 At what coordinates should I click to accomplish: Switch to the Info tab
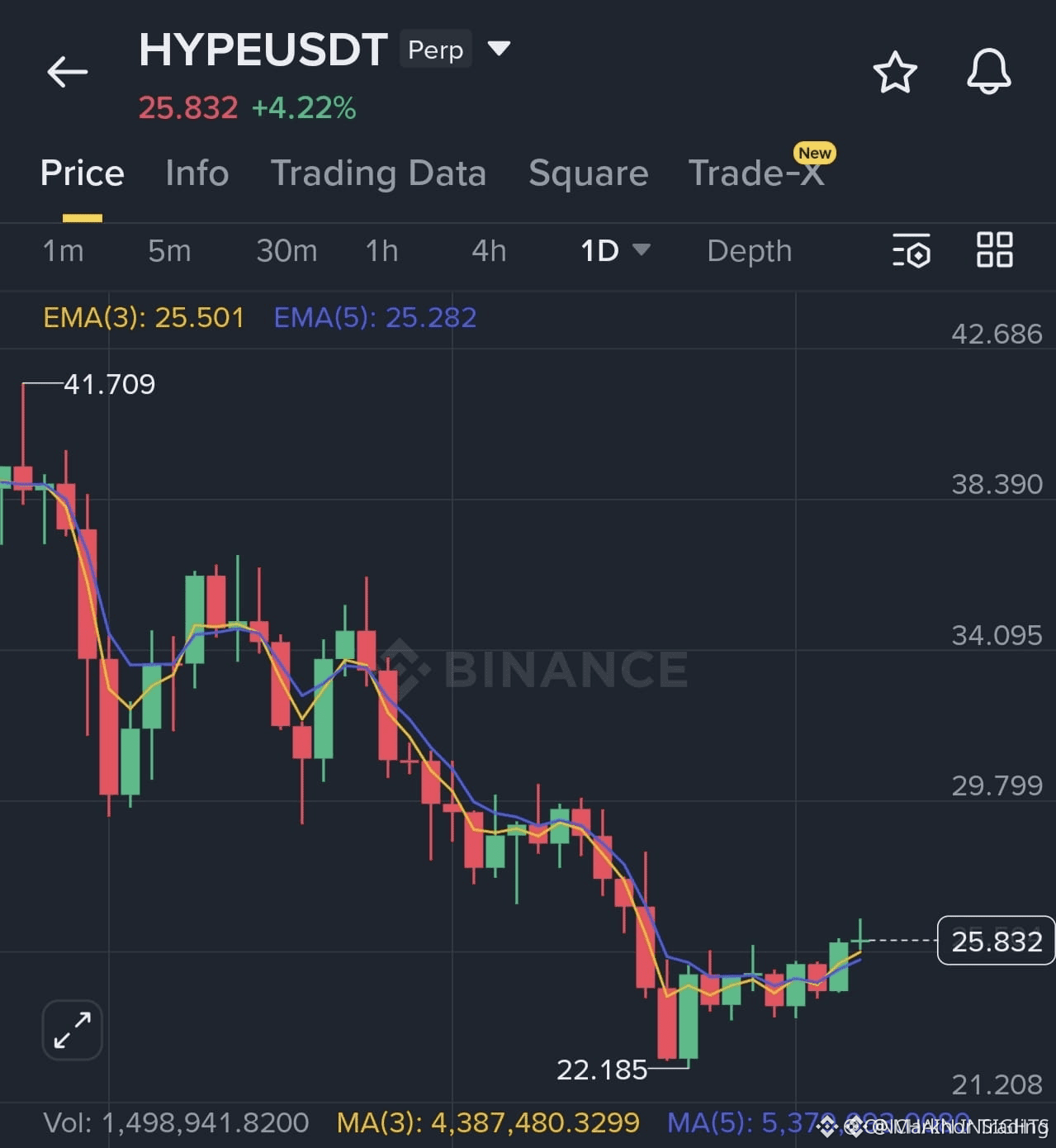(197, 173)
